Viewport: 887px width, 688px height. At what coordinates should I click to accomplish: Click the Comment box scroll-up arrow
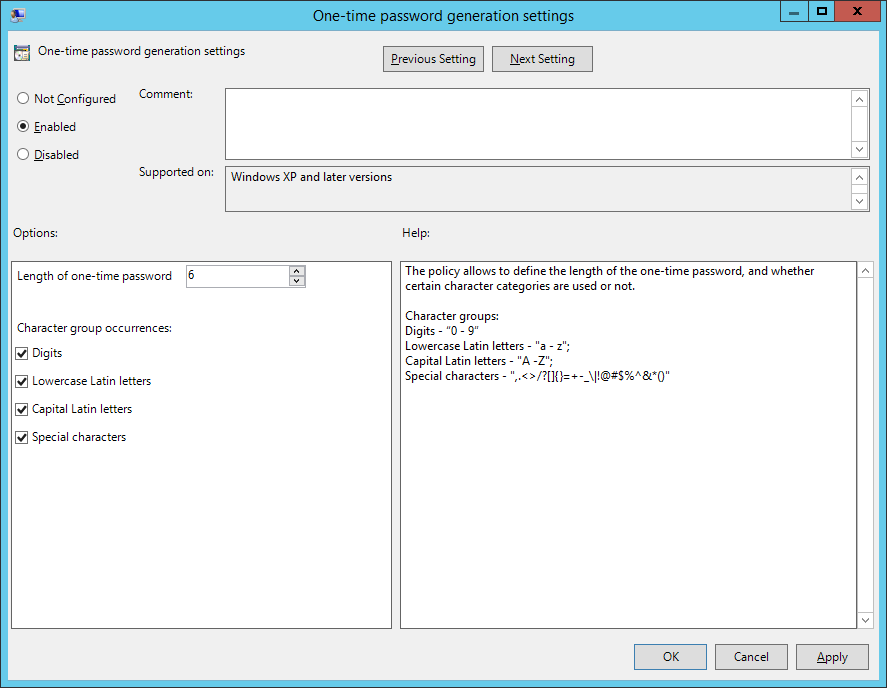[859, 98]
